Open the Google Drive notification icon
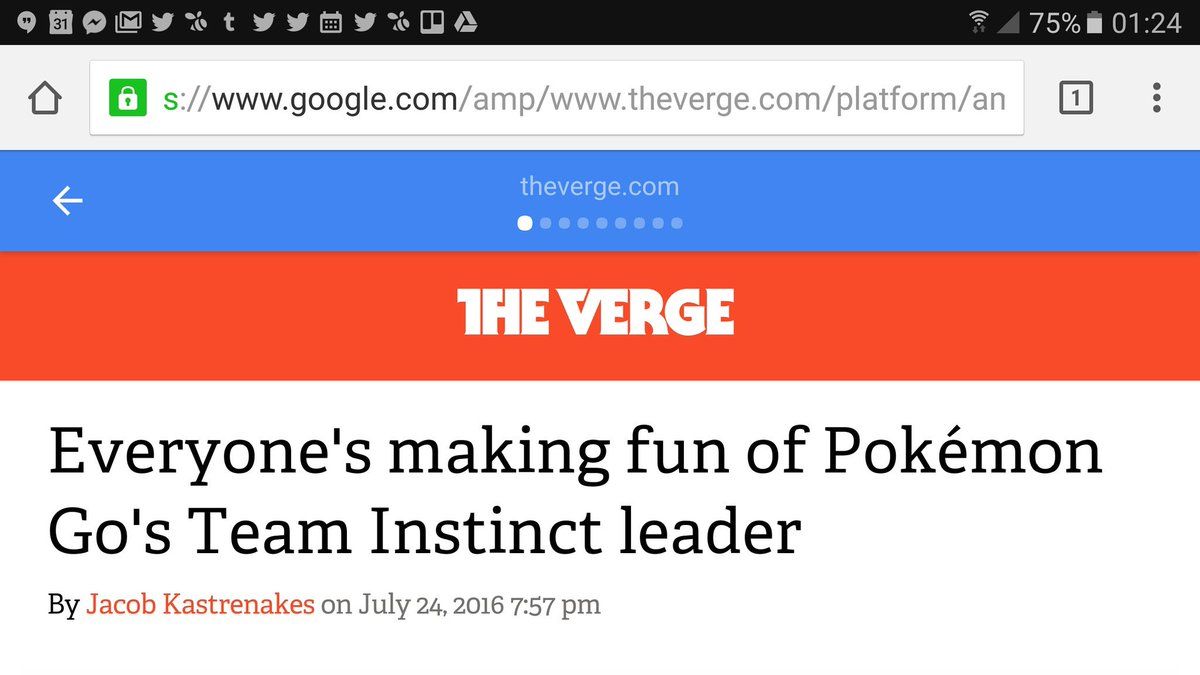Viewport: 1200px width, 675px height. coord(465,21)
